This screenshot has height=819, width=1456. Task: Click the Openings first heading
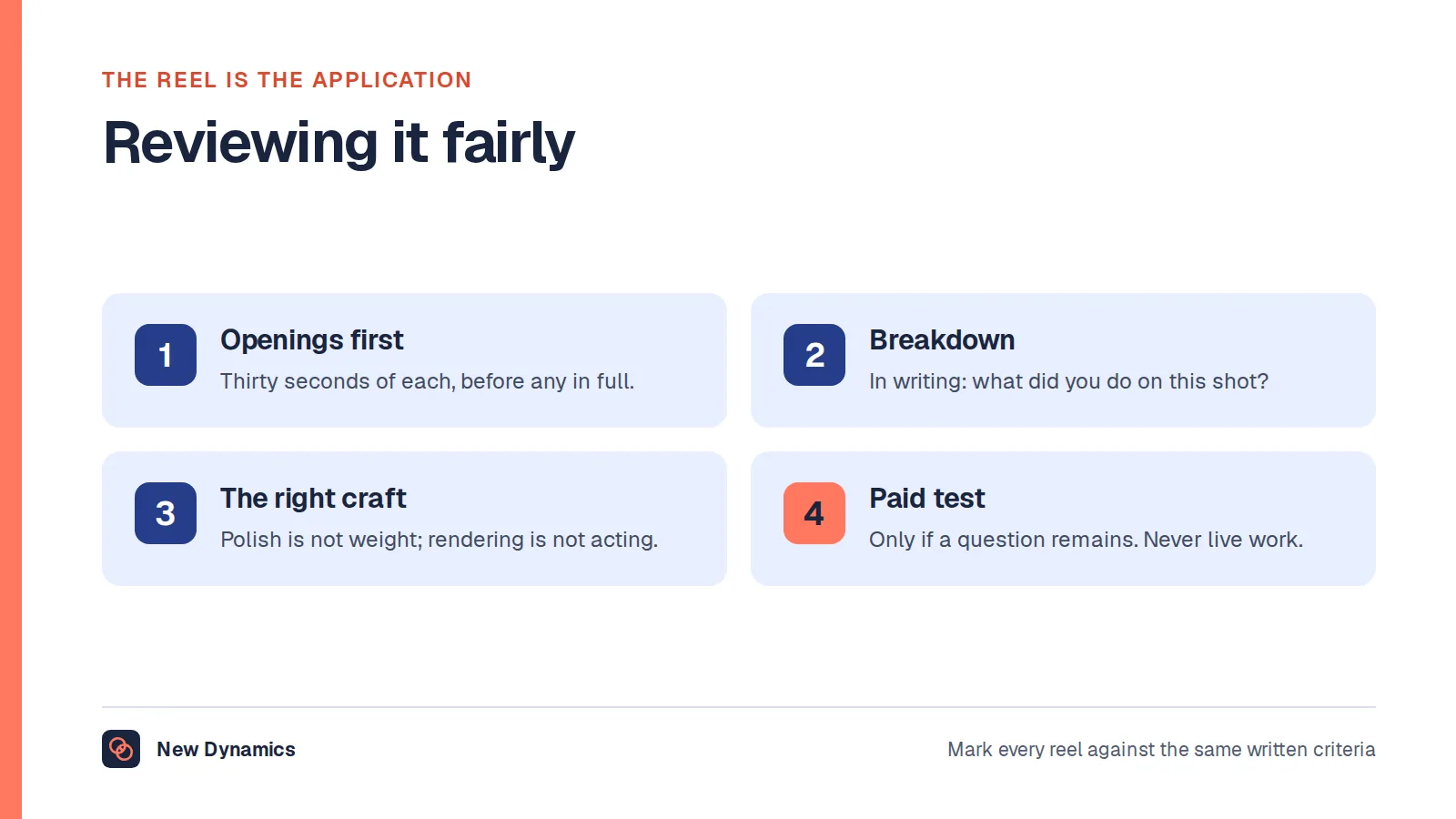pos(312,340)
